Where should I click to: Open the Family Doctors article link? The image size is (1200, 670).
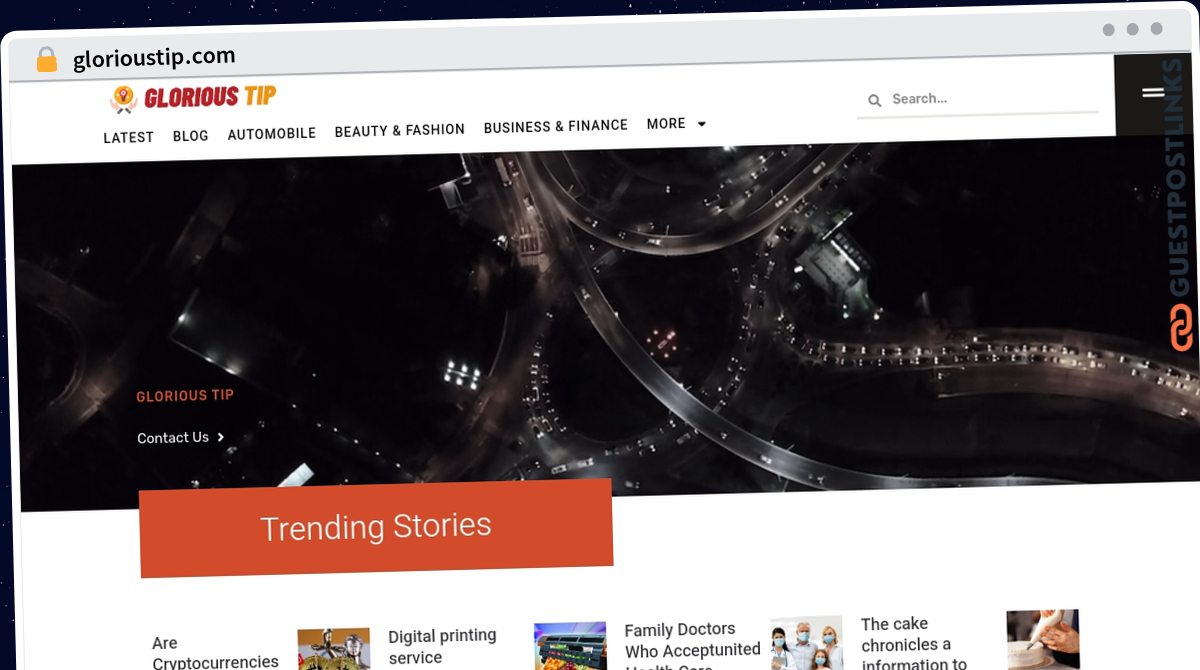tap(693, 644)
